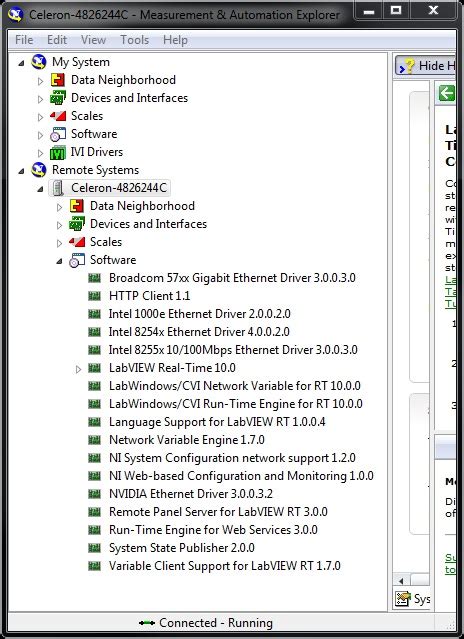Click the IVI Drivers icon
The image size is (464, 639).
(57, 152)
